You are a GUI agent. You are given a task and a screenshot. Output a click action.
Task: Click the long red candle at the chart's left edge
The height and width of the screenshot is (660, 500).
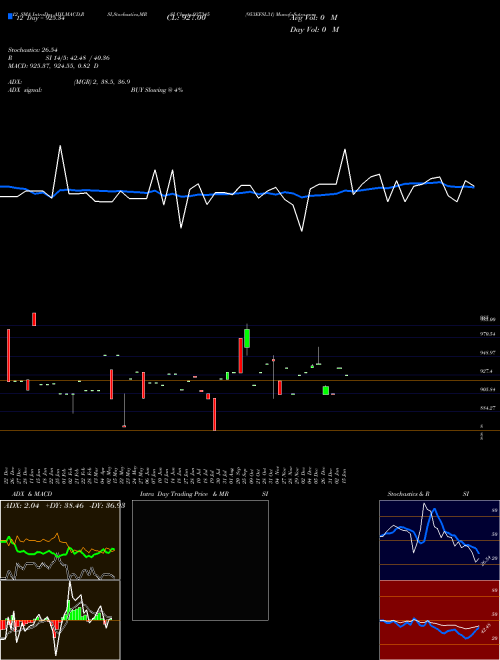8,355
